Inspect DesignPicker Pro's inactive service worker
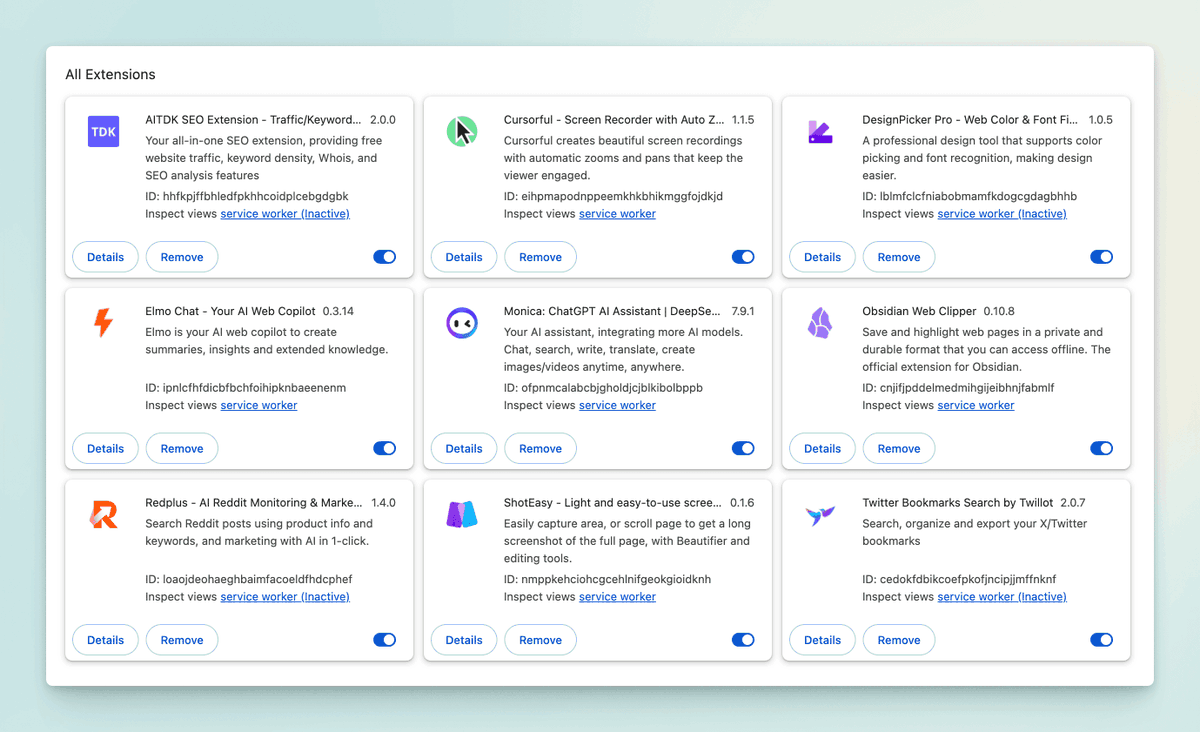The width and height of the screenshot is (1200, 732). click(1002, 214)
